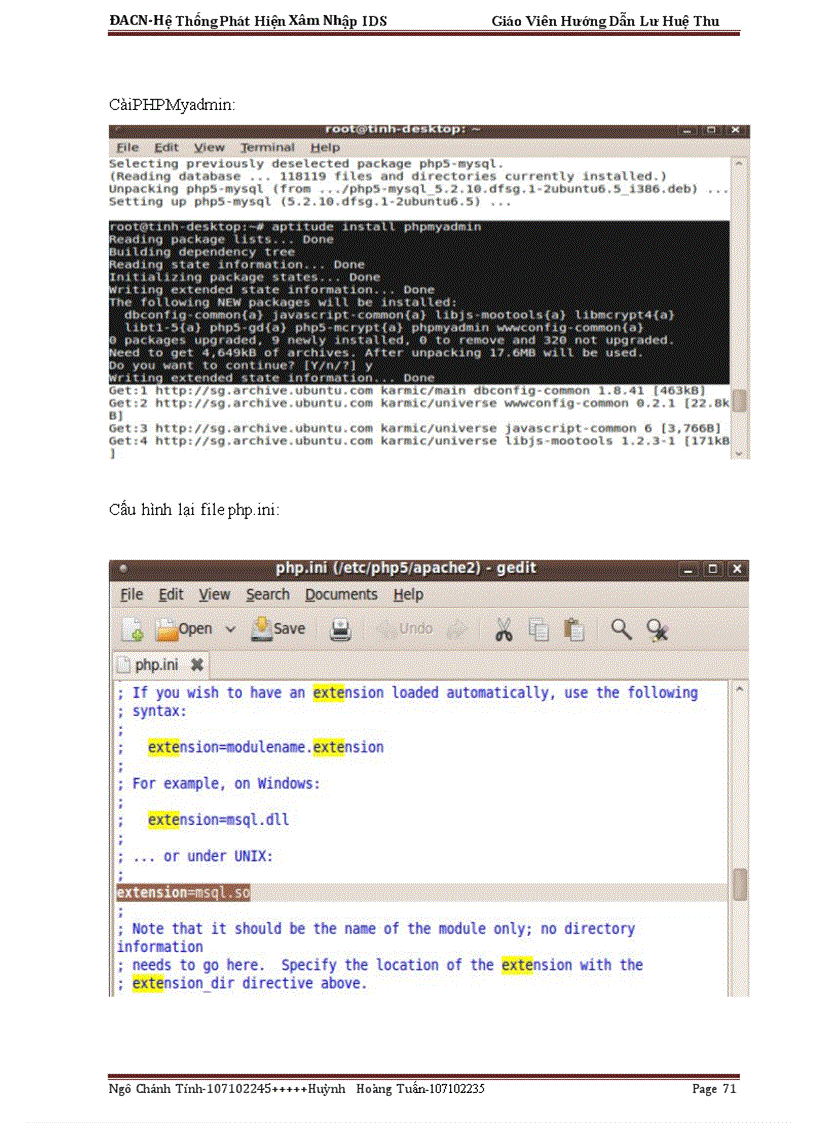The image size is (816, 1123).
Task: Cut selection with the scissors icon
Action: click(x=504, y=629)
